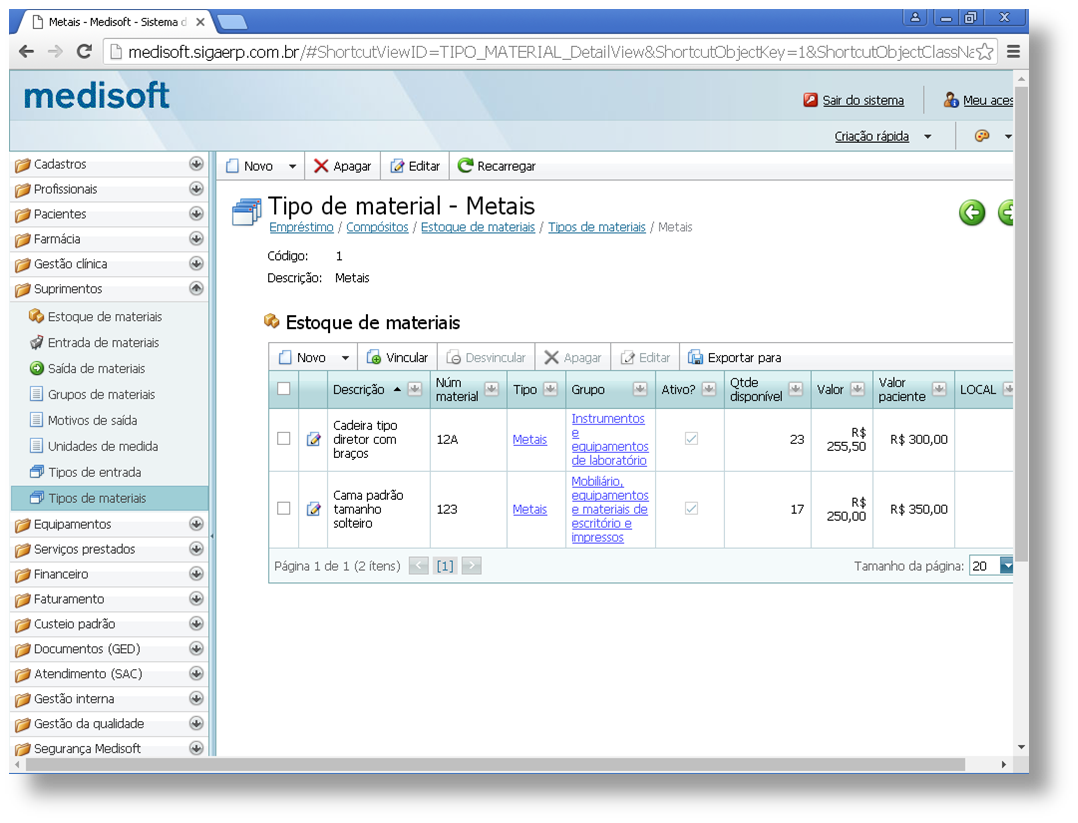Open the dropdown arrow beside top Novo
Image resolution: width=1078 pixels, height=823 pixels.
[x=292, y=166]
